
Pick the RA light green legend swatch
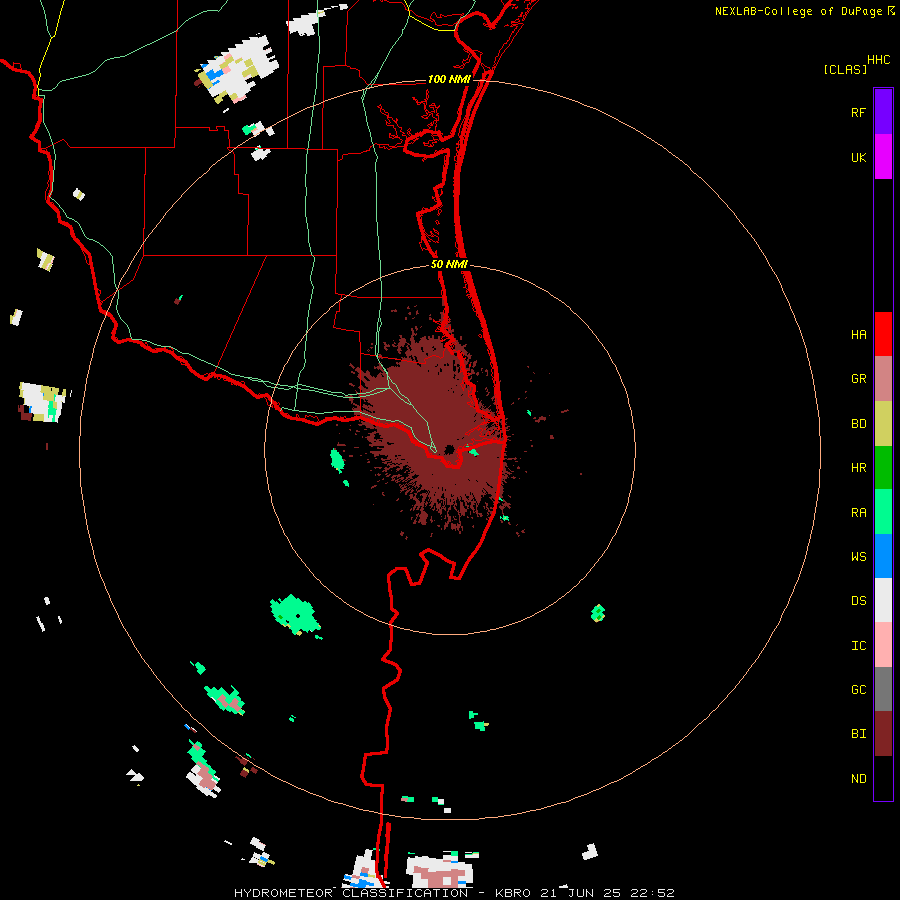(883, 512)
